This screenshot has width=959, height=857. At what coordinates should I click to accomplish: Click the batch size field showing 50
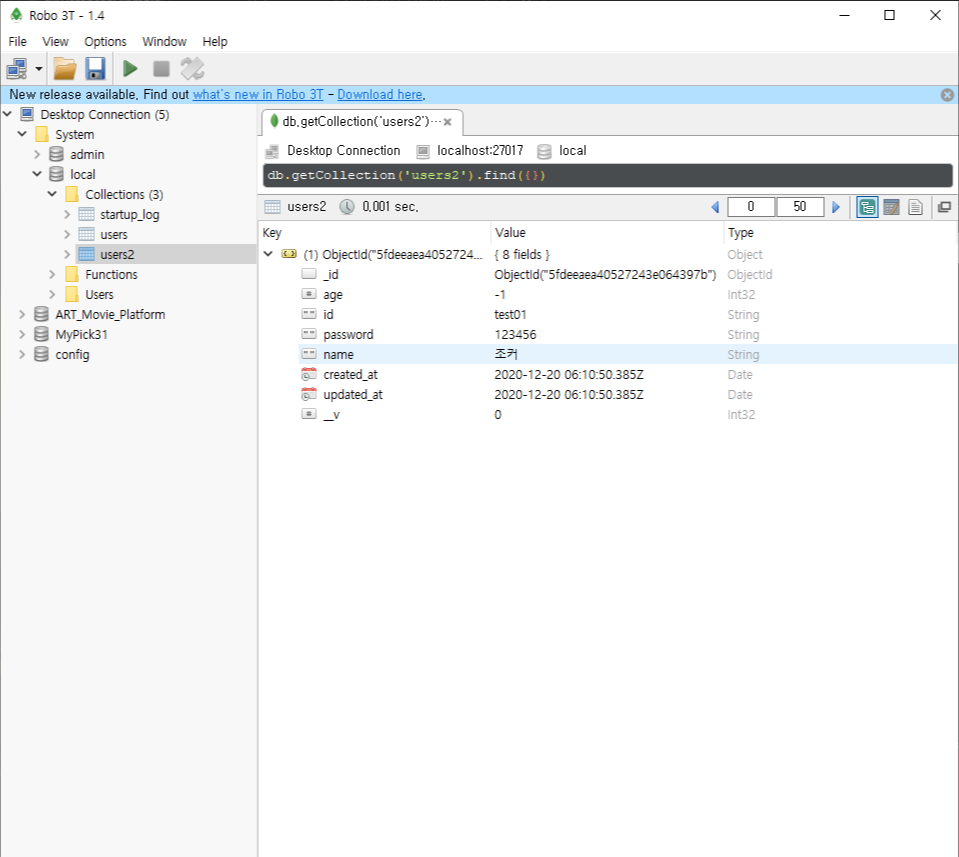(x=800, y=207)
